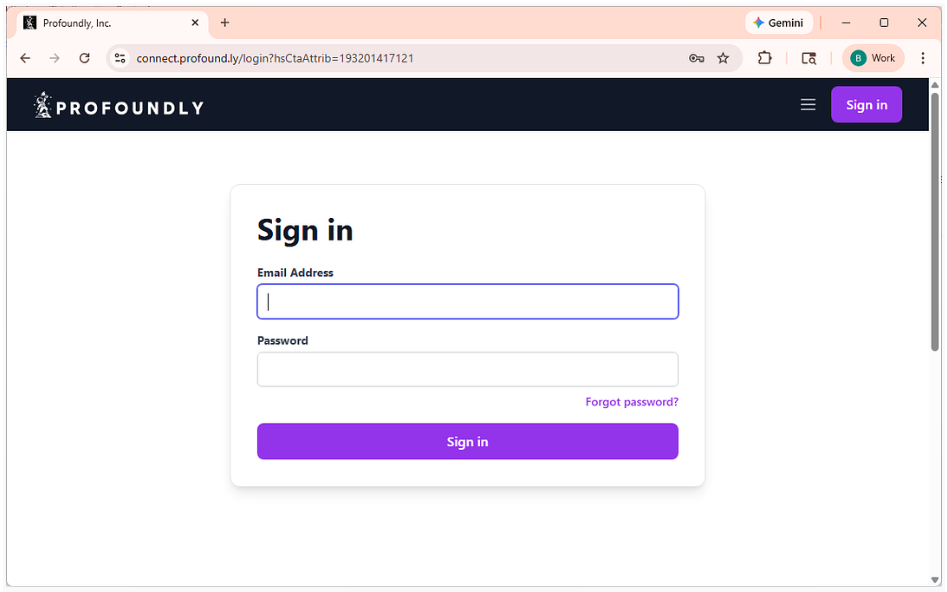Open Chrome's three-dot menu

pos(923,58)
